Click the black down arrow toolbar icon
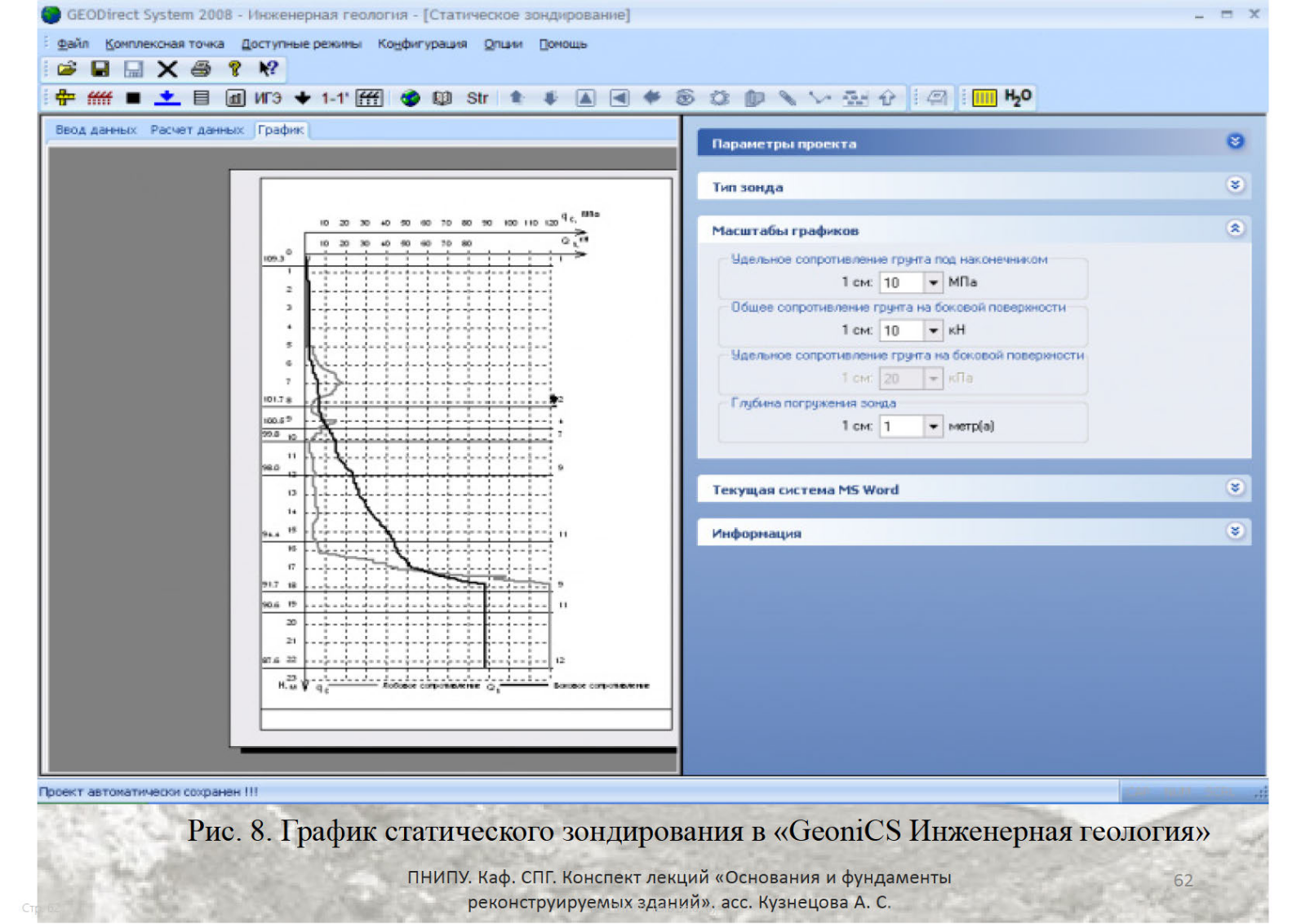Image resolution: width=1306 pixels, height=924 pixels. coord(303,99)
